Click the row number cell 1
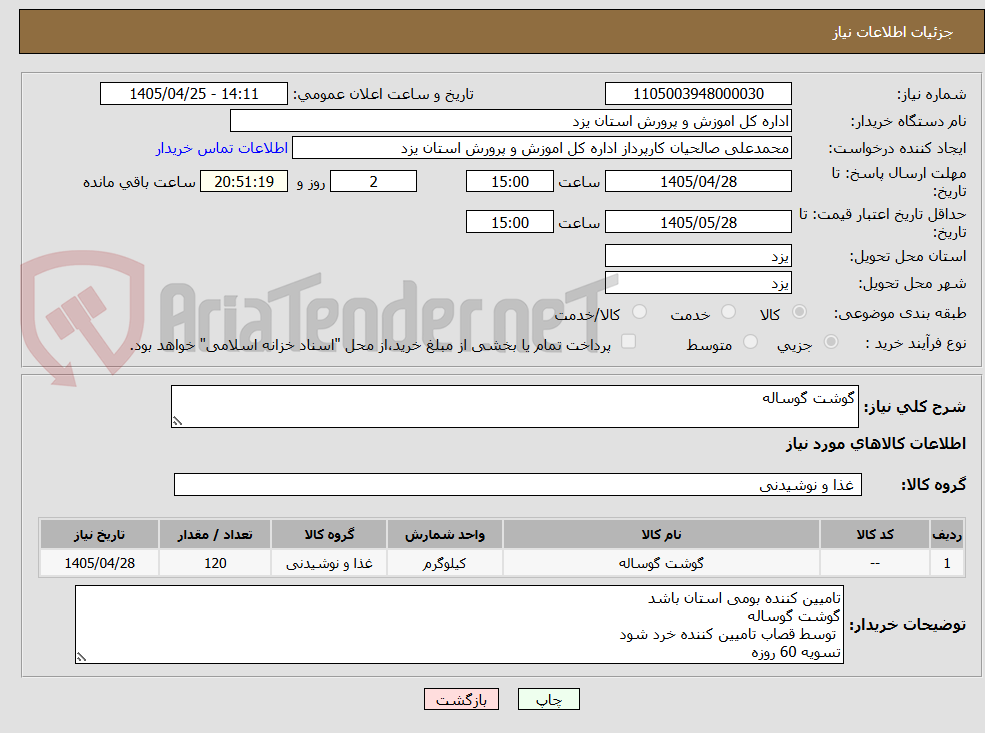Image resolution: width=985 pixels, height=733 pixels. tap(947, 563)
